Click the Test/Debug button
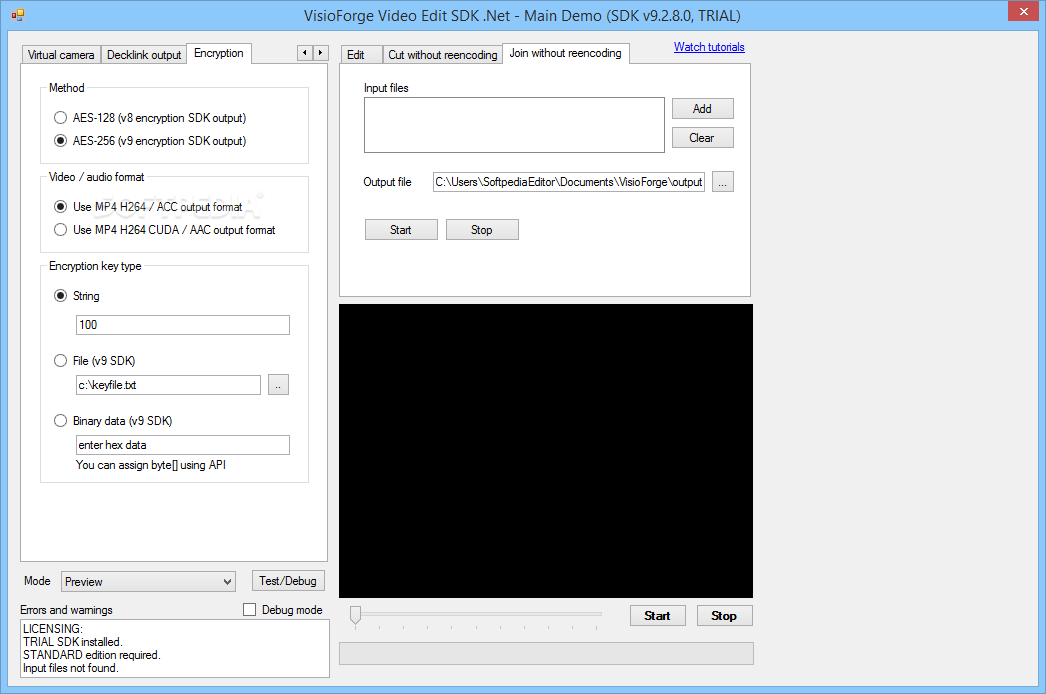1046x694 pixels. tap(288, 581)
